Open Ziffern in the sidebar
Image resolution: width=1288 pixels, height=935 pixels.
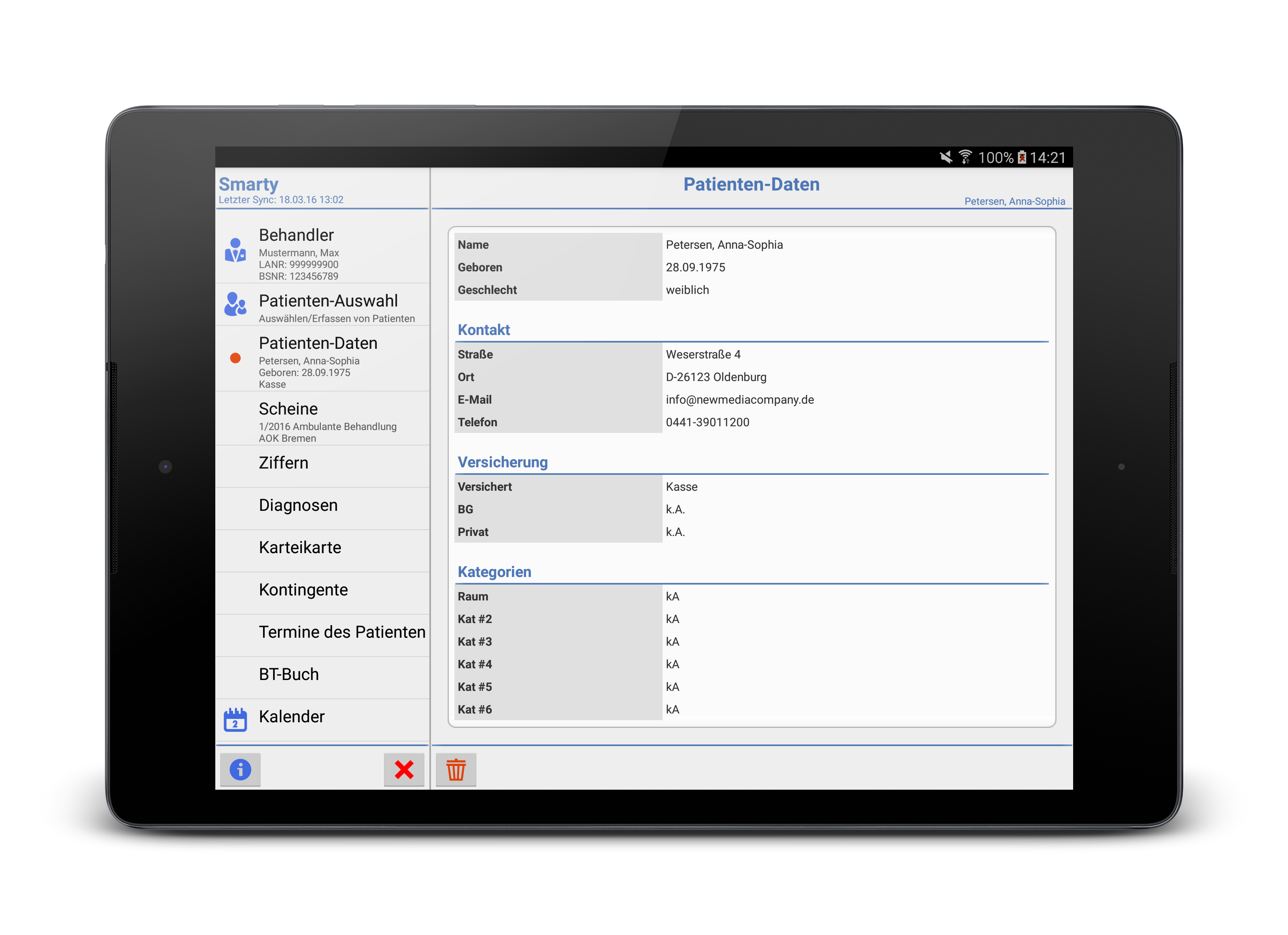(322, 466)
